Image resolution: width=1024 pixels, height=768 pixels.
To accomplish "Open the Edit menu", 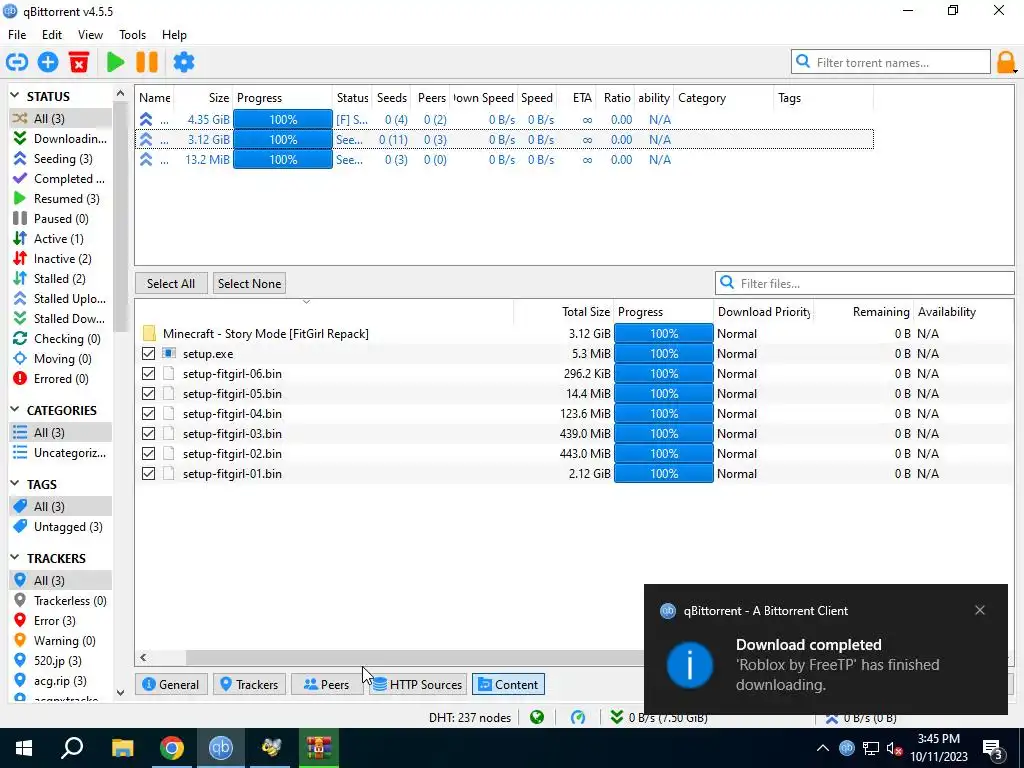I will (52, 35).
